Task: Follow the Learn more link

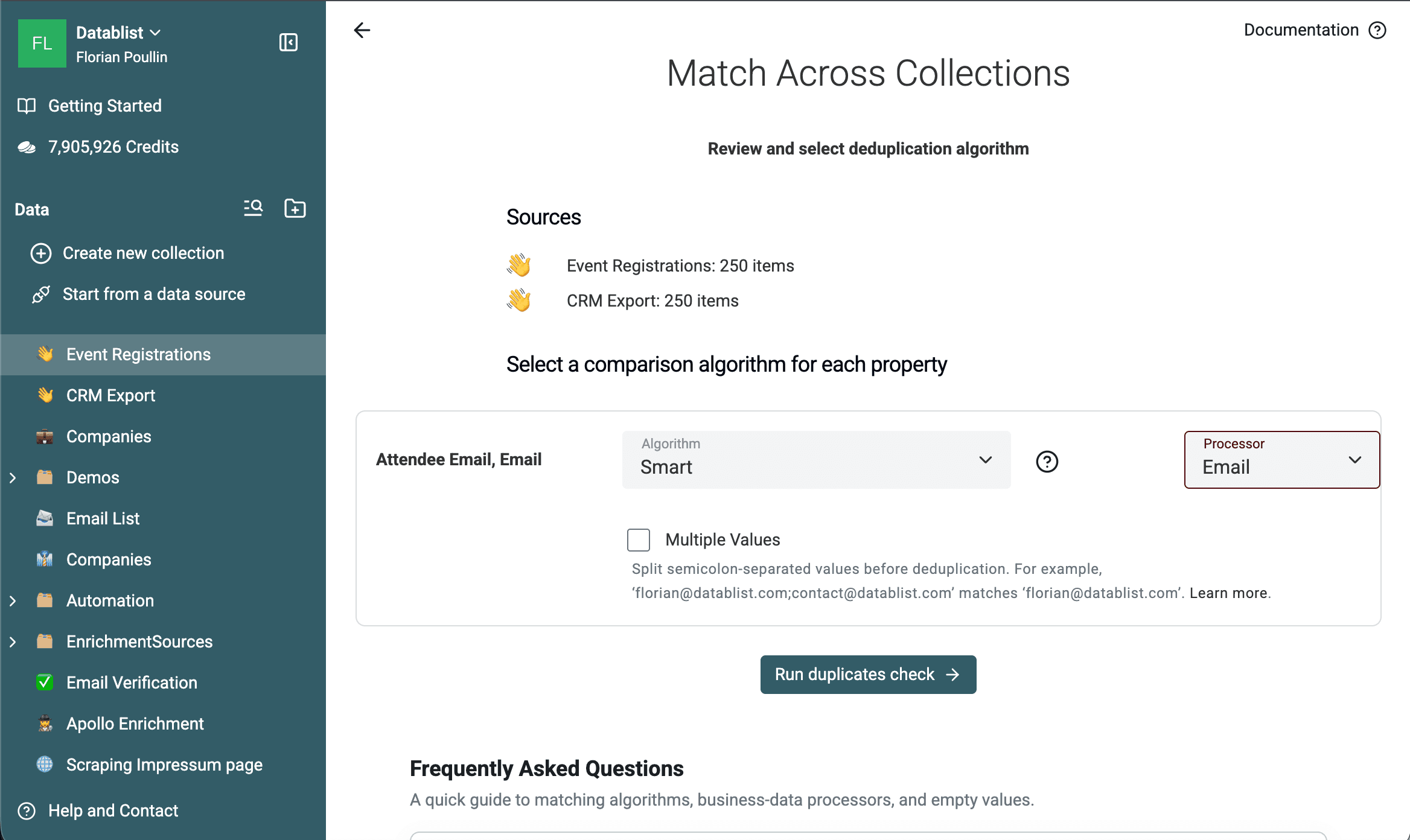Action: 1229,593
